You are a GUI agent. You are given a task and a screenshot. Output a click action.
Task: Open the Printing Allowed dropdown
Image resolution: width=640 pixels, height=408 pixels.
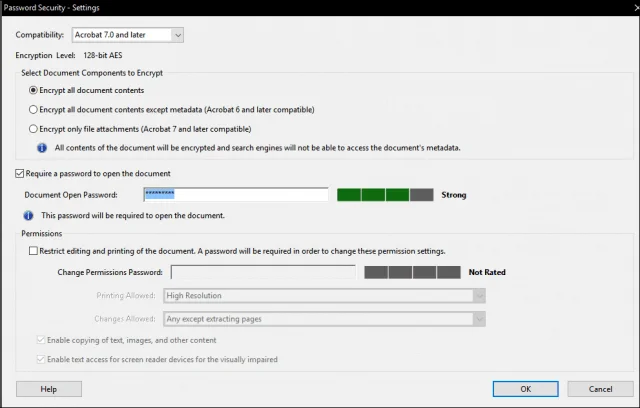tap(324, 295)
